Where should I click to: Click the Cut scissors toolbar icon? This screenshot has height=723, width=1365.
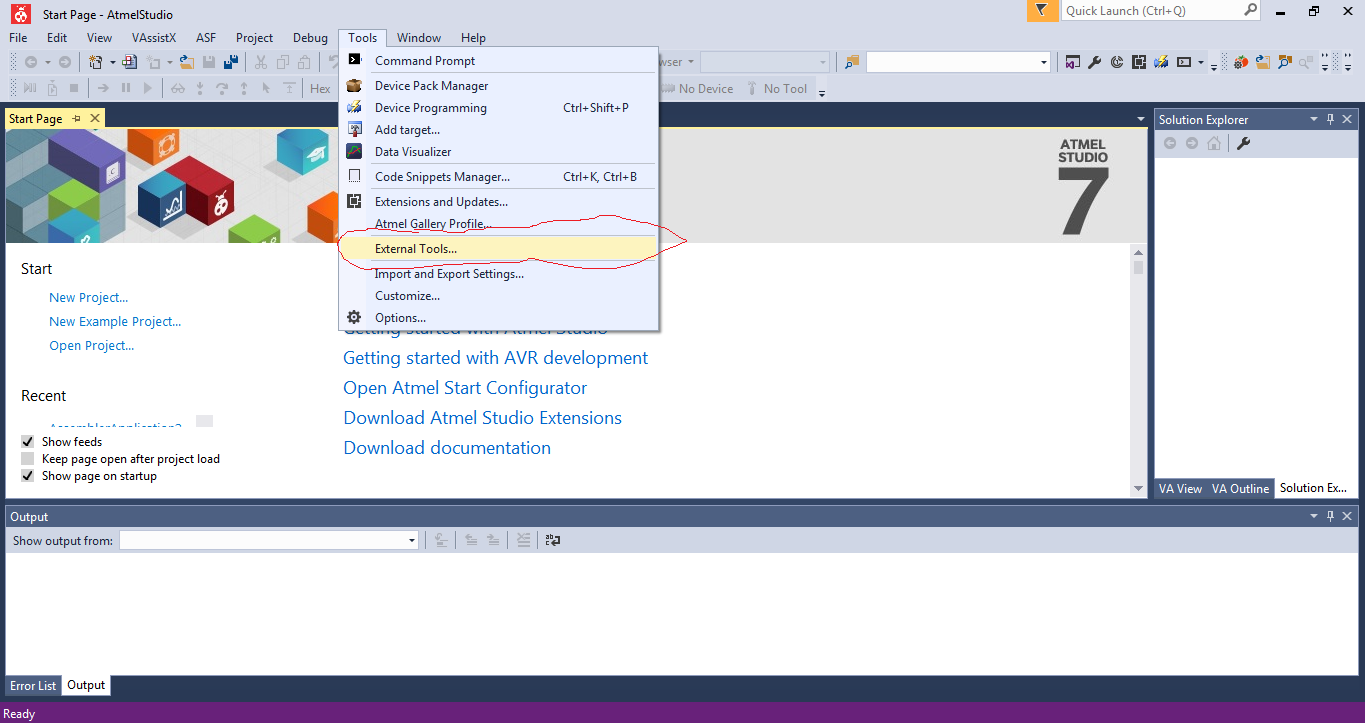point(260,62)
